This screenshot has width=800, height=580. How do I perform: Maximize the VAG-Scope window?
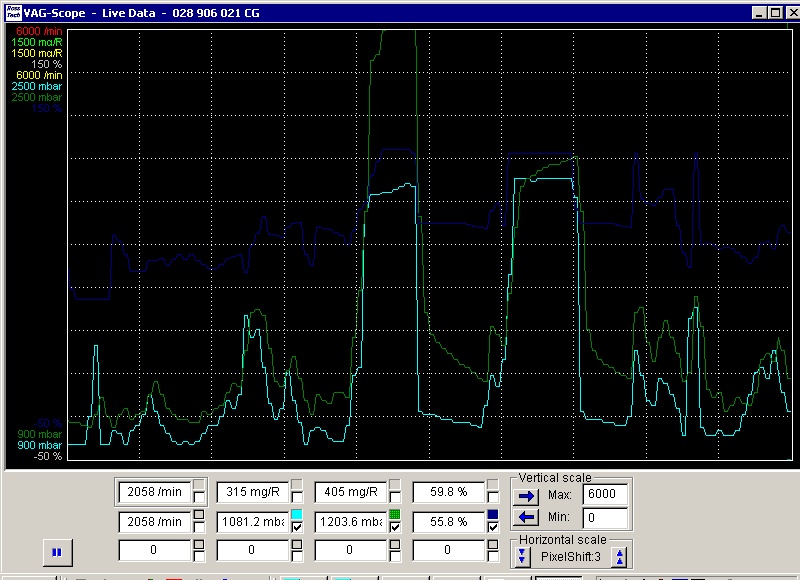pos(776,13)
